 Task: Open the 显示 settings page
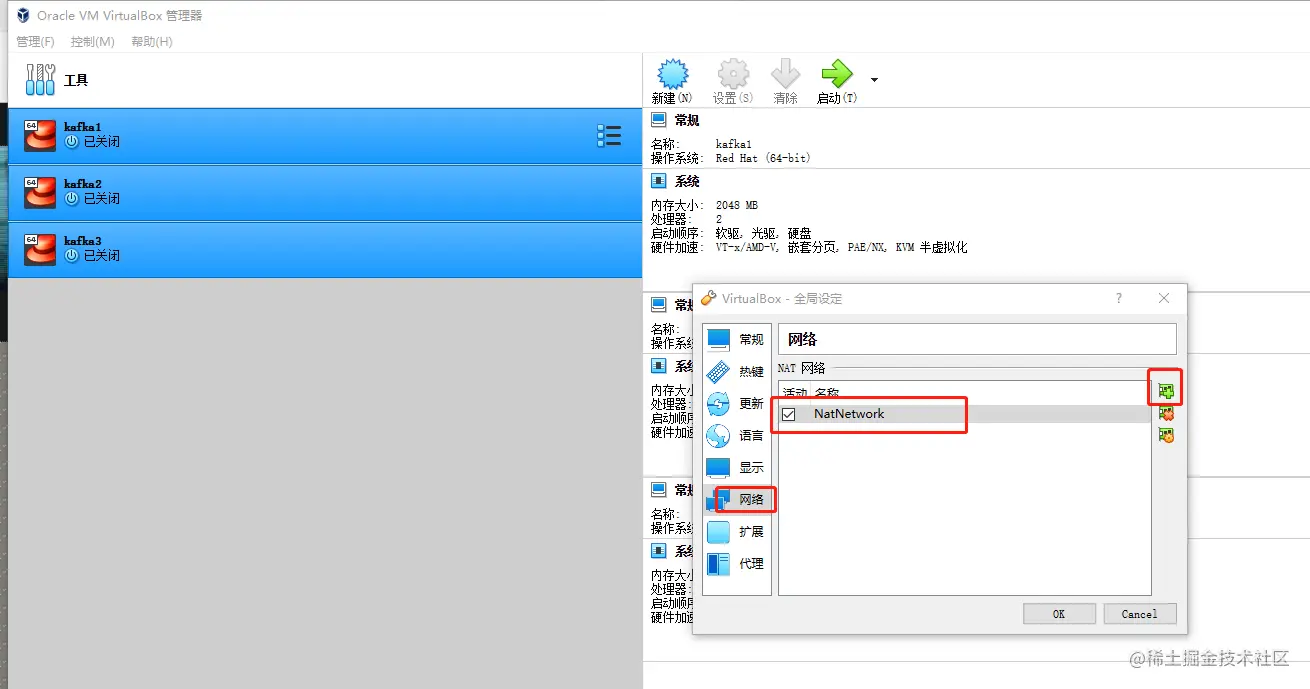point(736,468)
